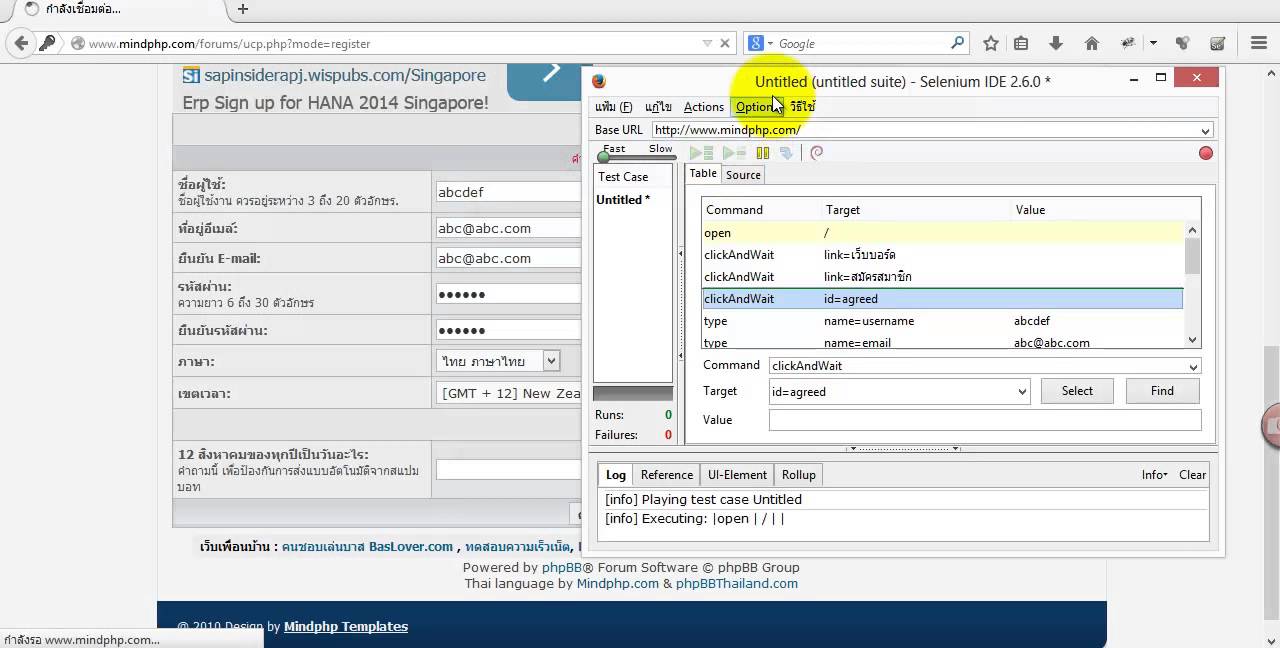
Task: Clear the log with the Clear button
Action: tap(1192, 475)
